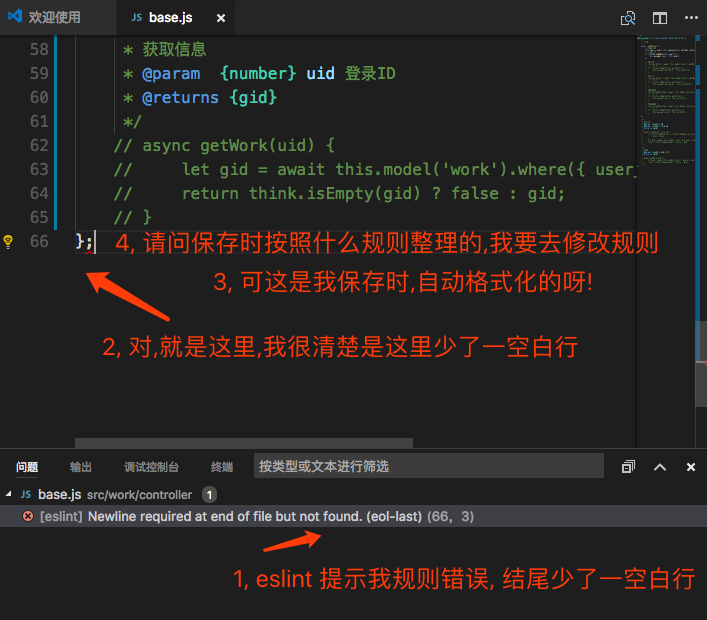
Task: Collapse the base.js problems tree row
Action: [x=9, y=494]
